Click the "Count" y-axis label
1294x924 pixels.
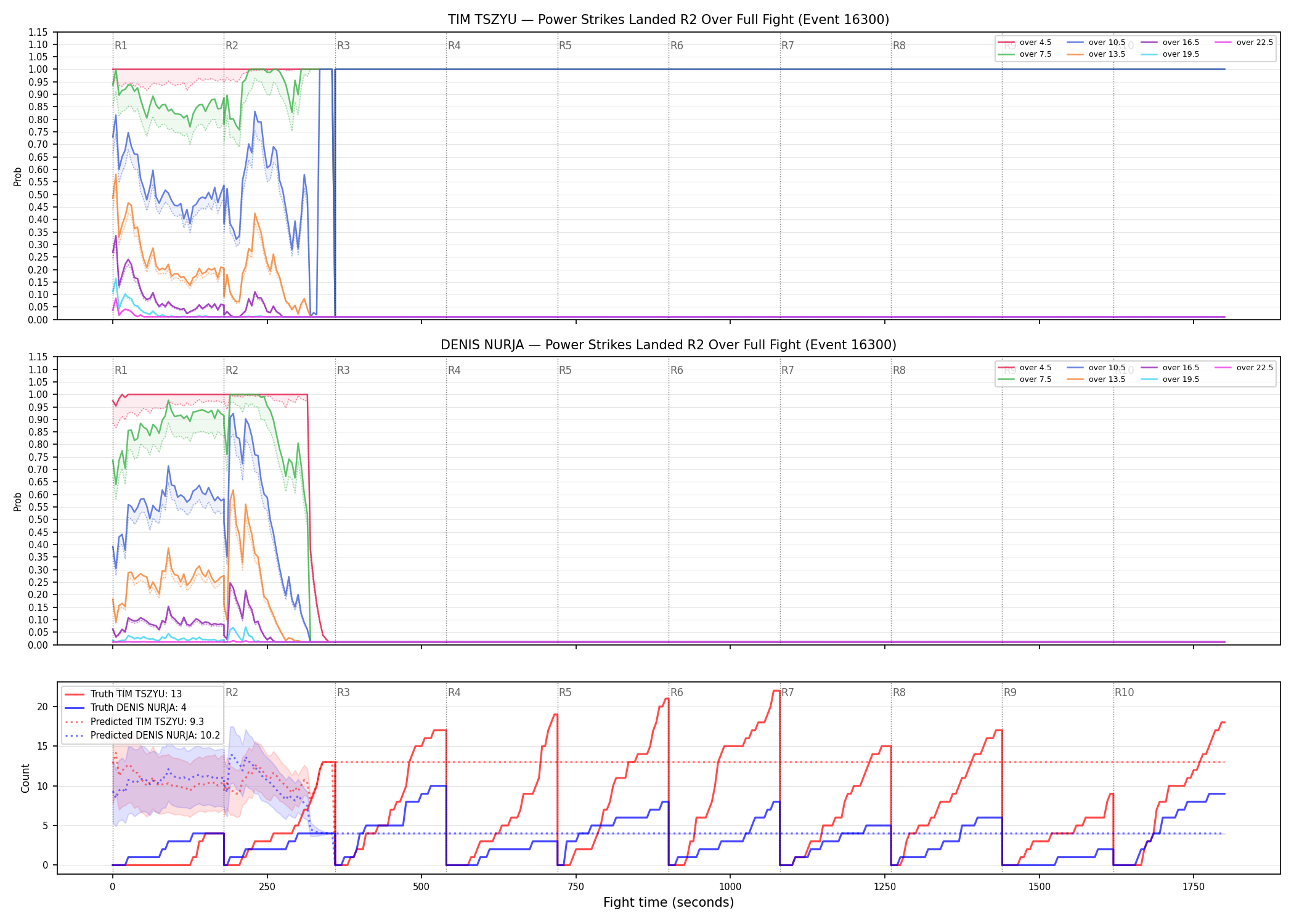click(x=25, y=778)
